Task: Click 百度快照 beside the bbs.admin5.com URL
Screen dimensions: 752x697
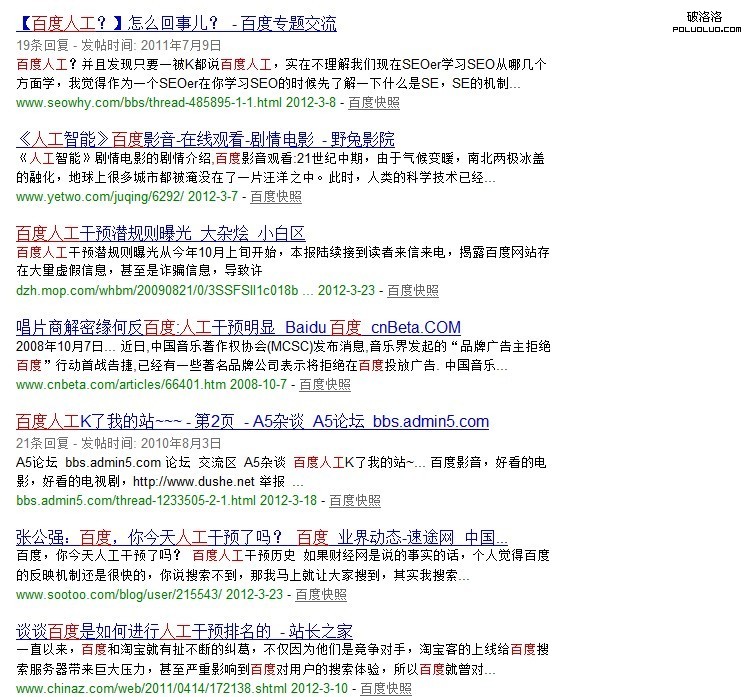Action: tap(355, 500)
